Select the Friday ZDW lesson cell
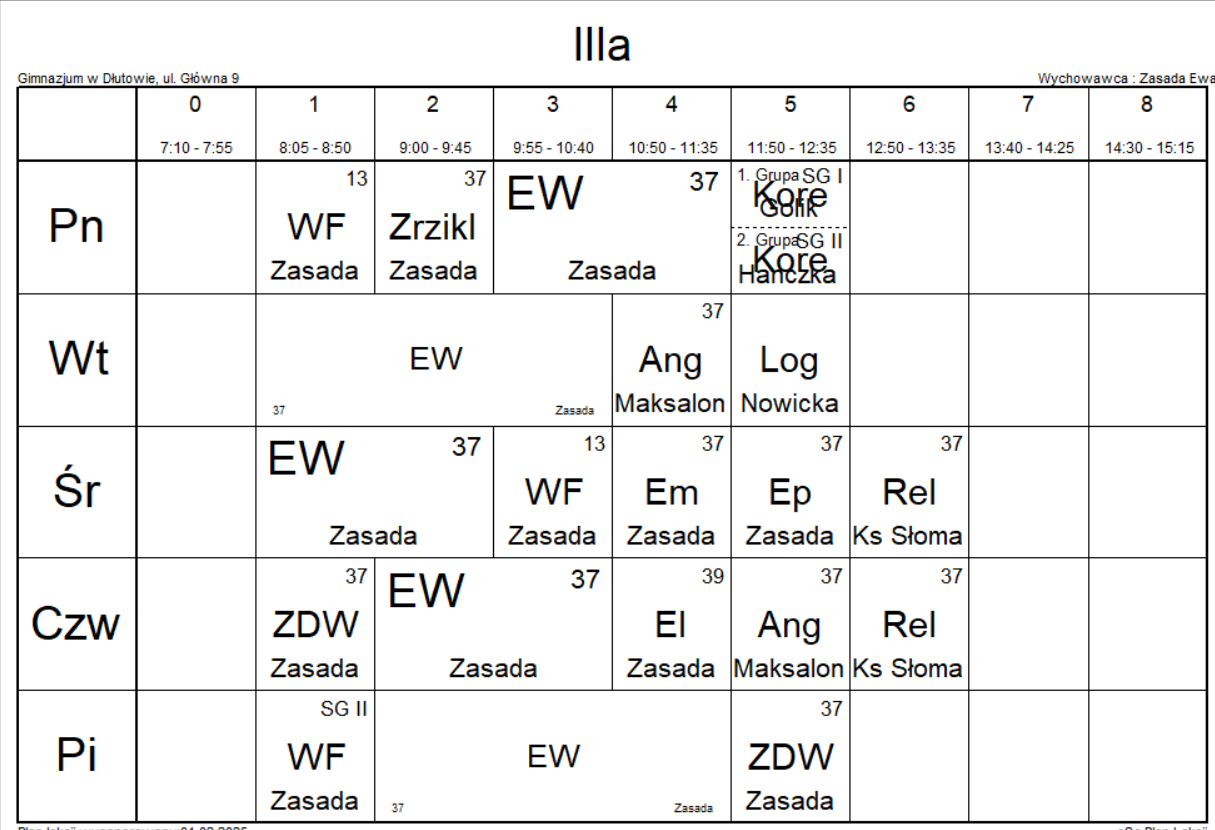Viewport: 1215px width, 830px height. pos(790,756)
